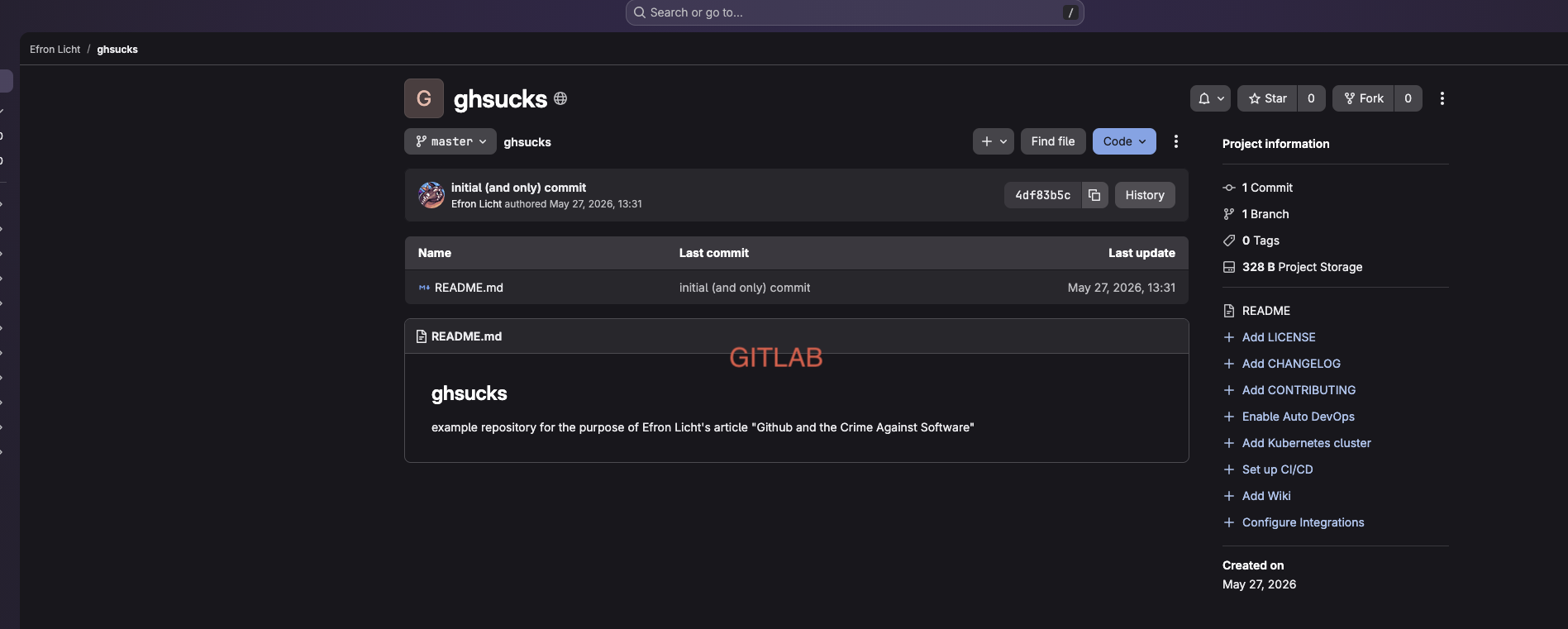This screenshot has width=1568, height=629.
Task: Open the notification bell dropdown
Action: [x=1211, y=98]
